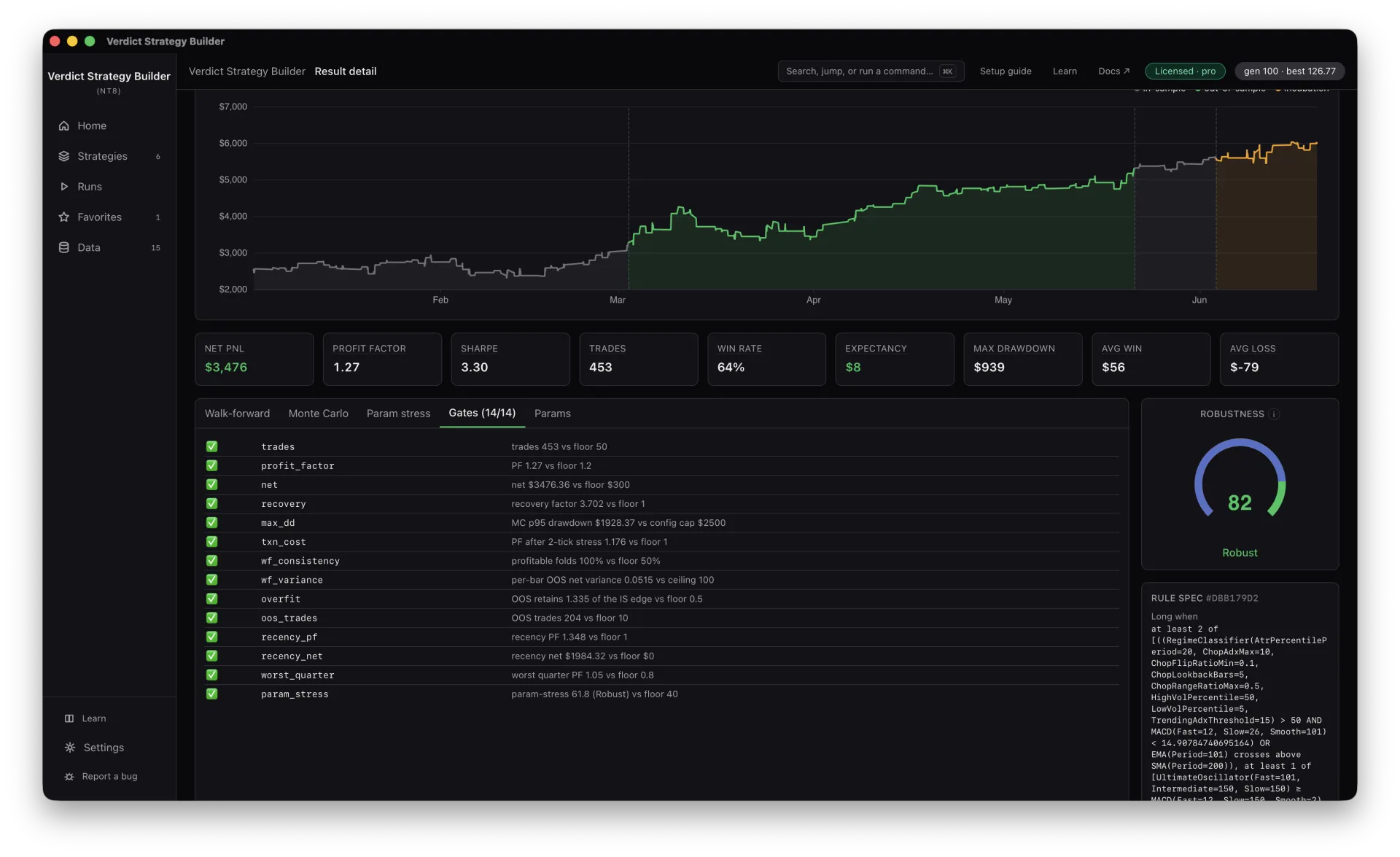Open Runs using the play icon
Screen dimensions: 1400x857
[64, 187]
